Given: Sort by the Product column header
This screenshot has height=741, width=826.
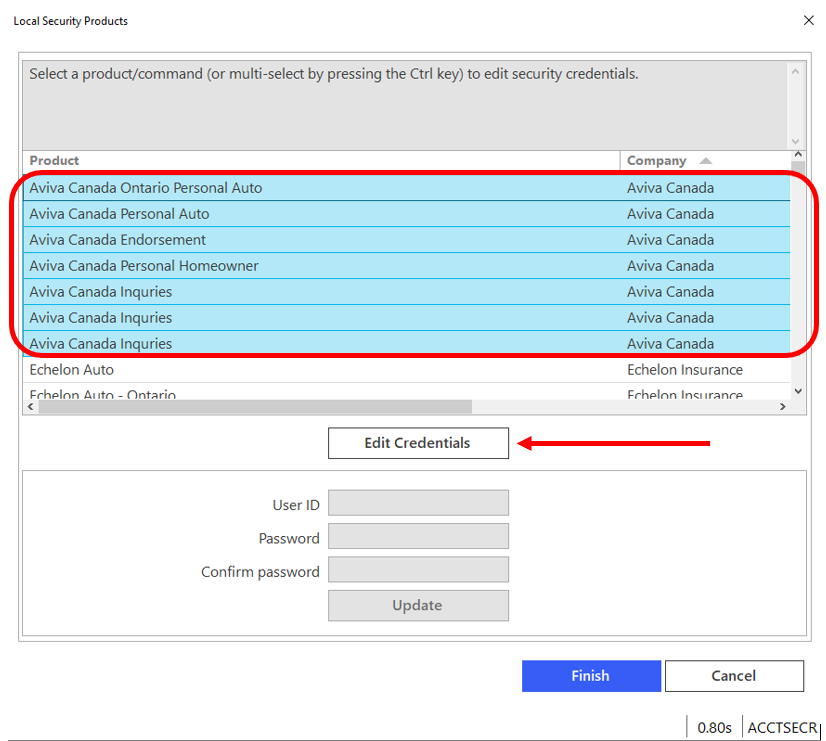Looking at the screenshot, I should [321, 161].
